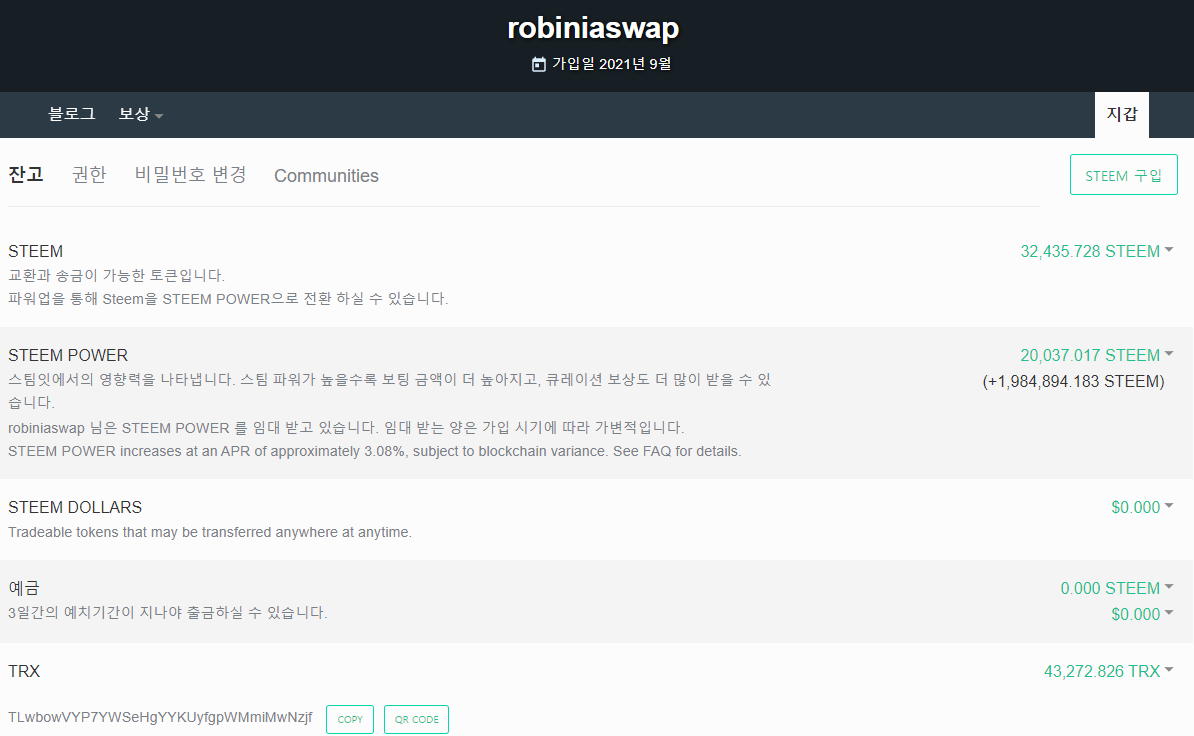Expand the 보상 dropdown menu
The image size is (1194, 736).
(x=141, y=114)
